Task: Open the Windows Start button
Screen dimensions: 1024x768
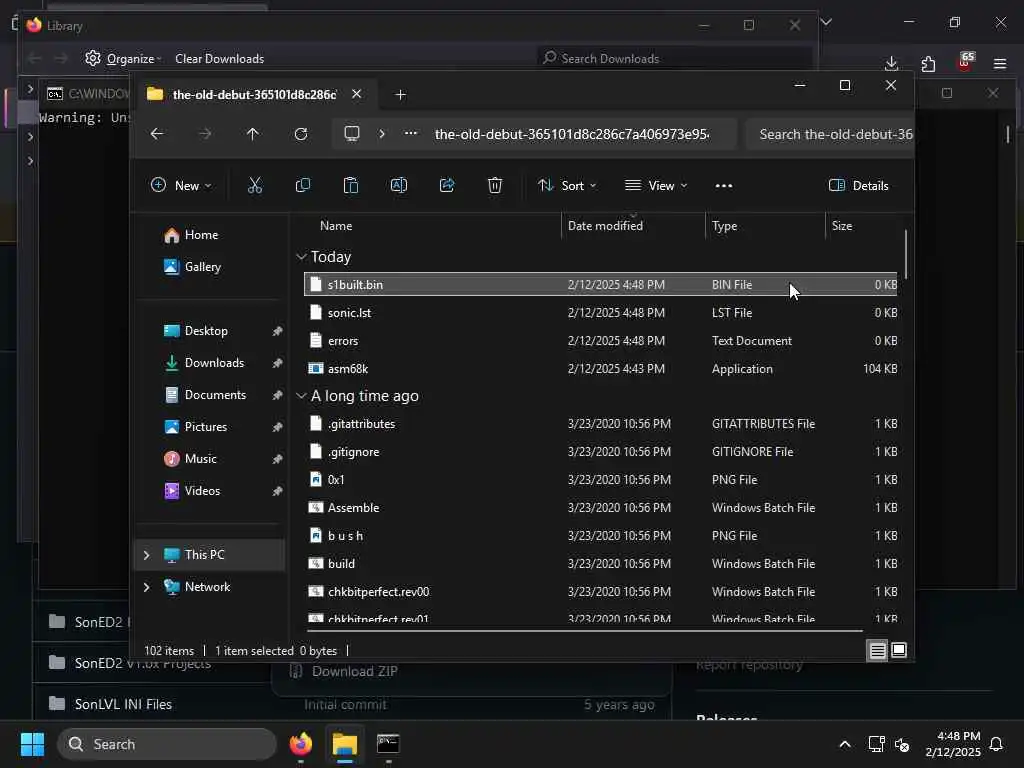Action: point(32,744)
